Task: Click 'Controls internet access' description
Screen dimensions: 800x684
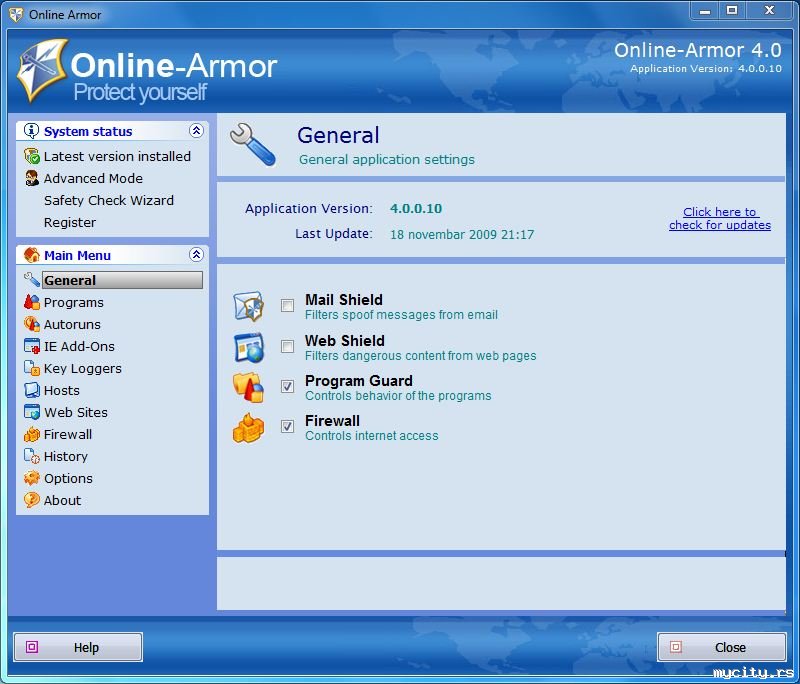Action: [x=372, y=436]
